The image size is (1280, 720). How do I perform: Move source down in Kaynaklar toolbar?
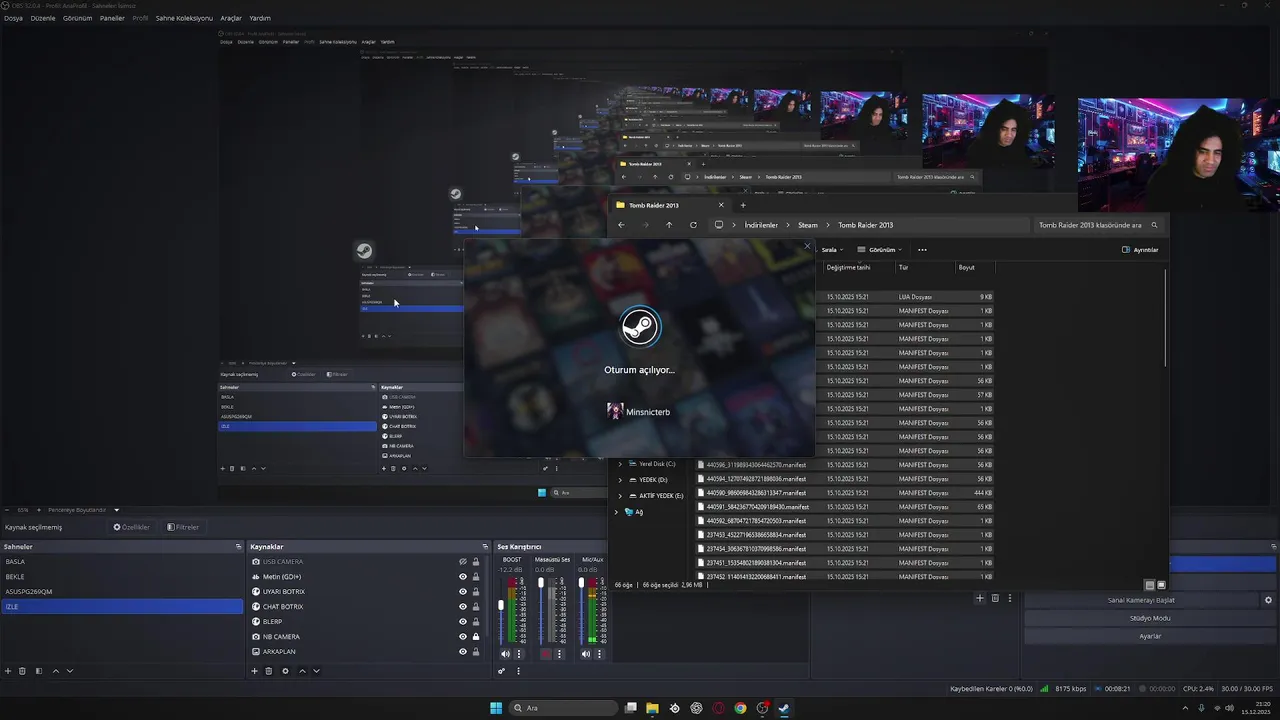click(316, 671)
